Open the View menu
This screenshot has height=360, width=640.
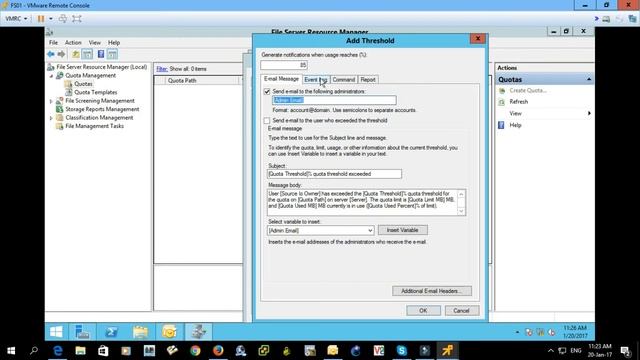click(95, 42)
